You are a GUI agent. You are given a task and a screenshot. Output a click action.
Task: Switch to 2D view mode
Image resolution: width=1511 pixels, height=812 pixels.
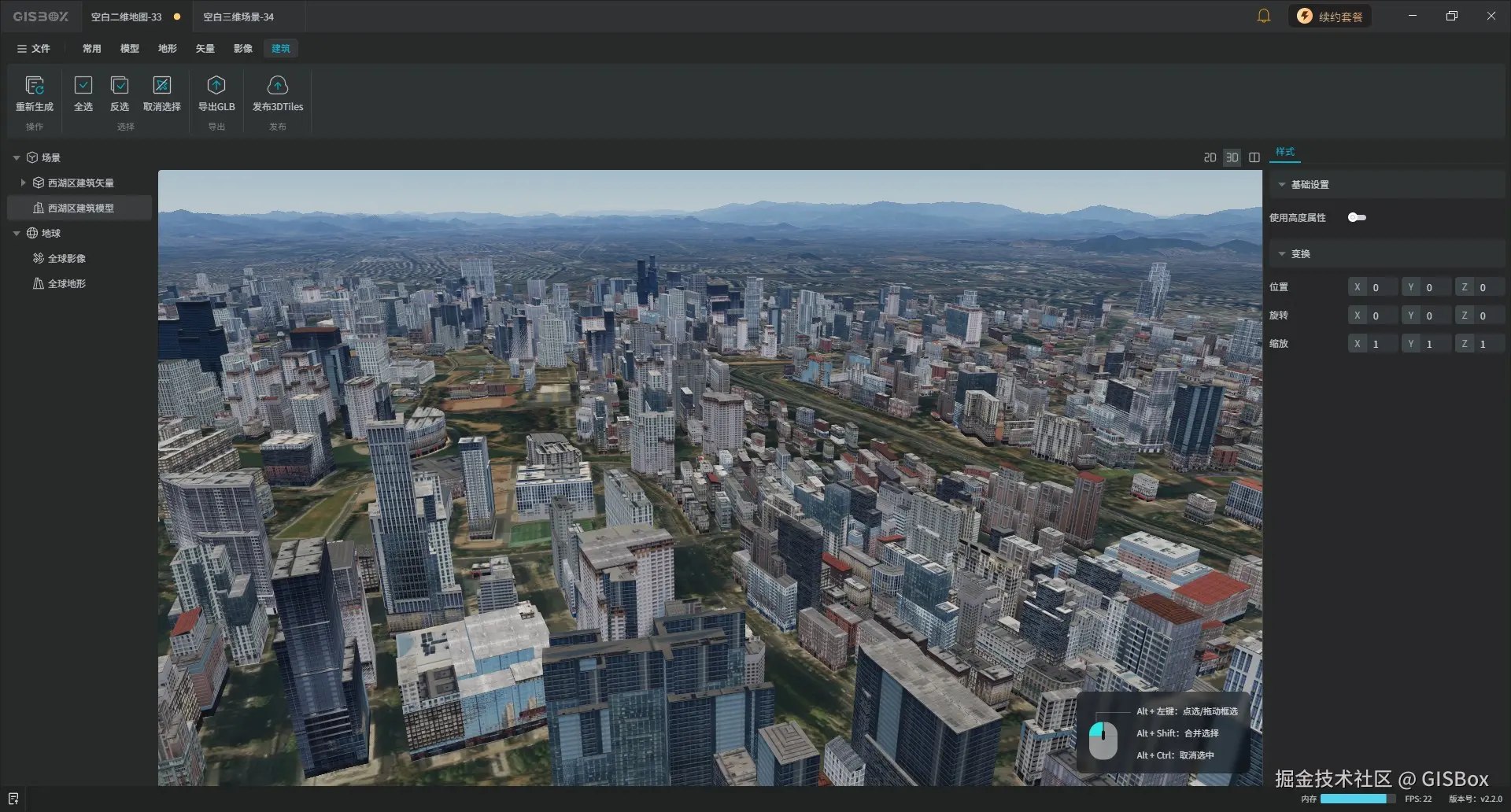1210,157
